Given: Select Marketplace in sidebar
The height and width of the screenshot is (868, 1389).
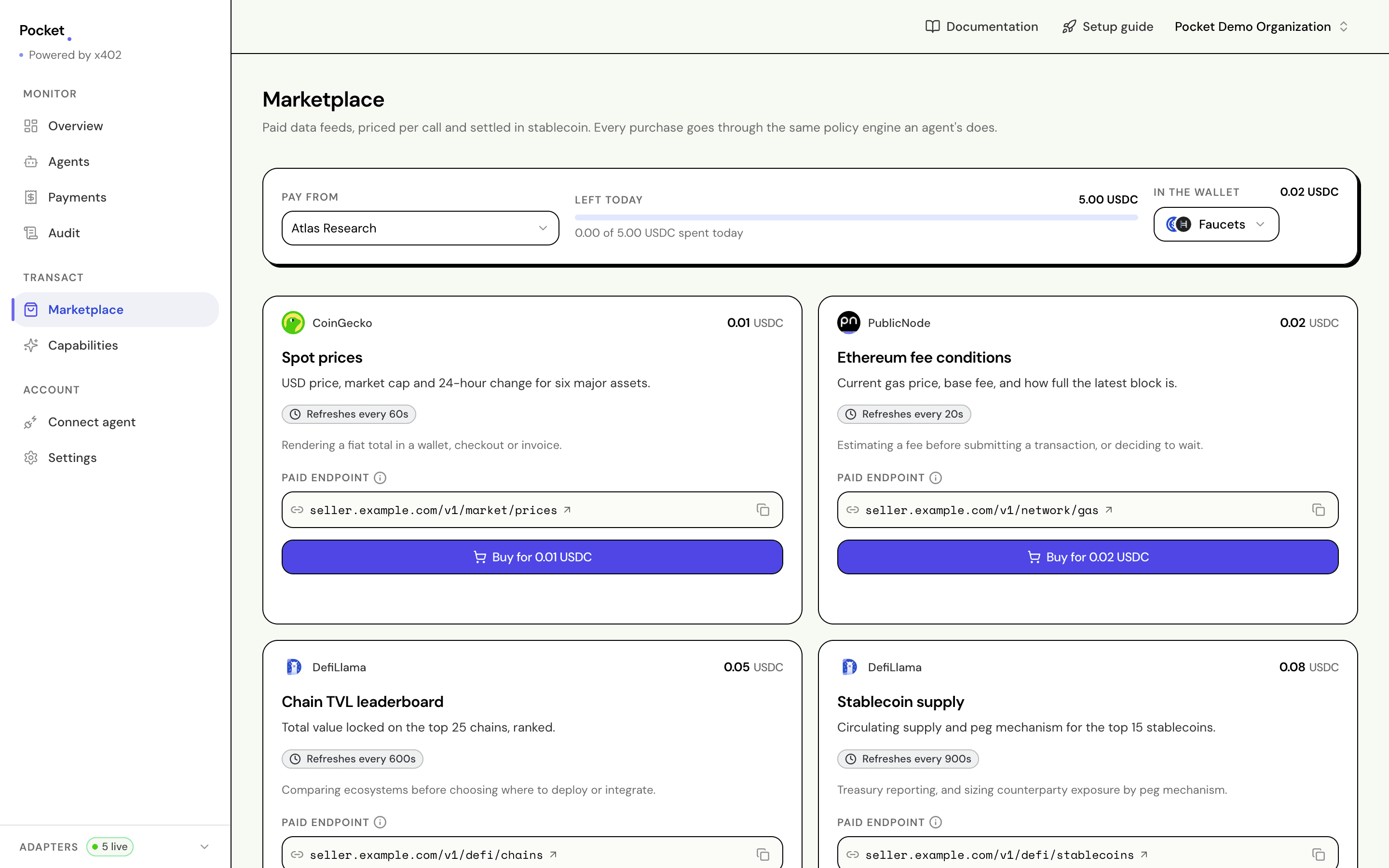Looking at the screenshot, I should point(115,310).
